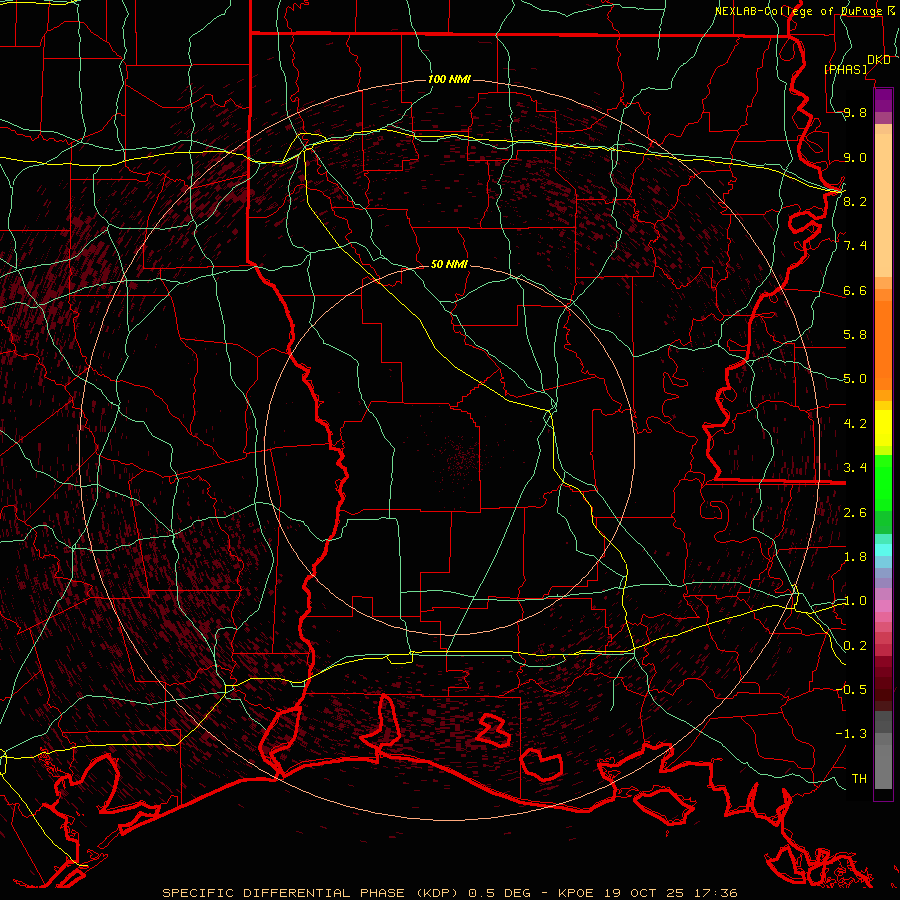Click the 6.6 value on the color scale
The width and height of the screenshot is (900, 900).
(x=855, y=290)
